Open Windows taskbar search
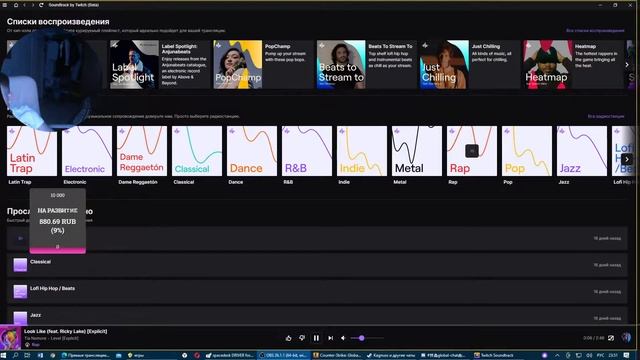 16,356
